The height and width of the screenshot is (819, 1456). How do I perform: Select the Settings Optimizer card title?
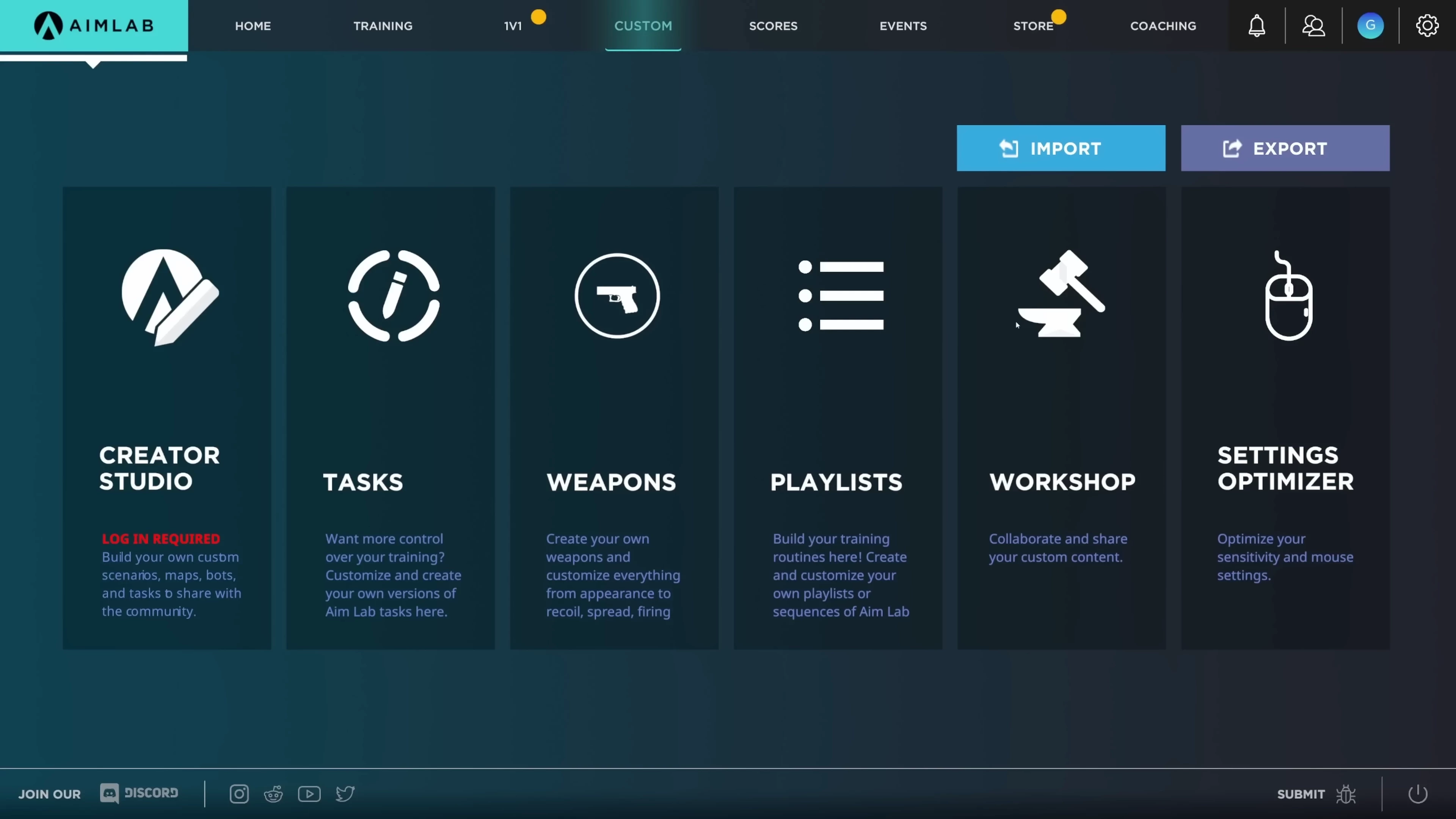pos(1285,468)
